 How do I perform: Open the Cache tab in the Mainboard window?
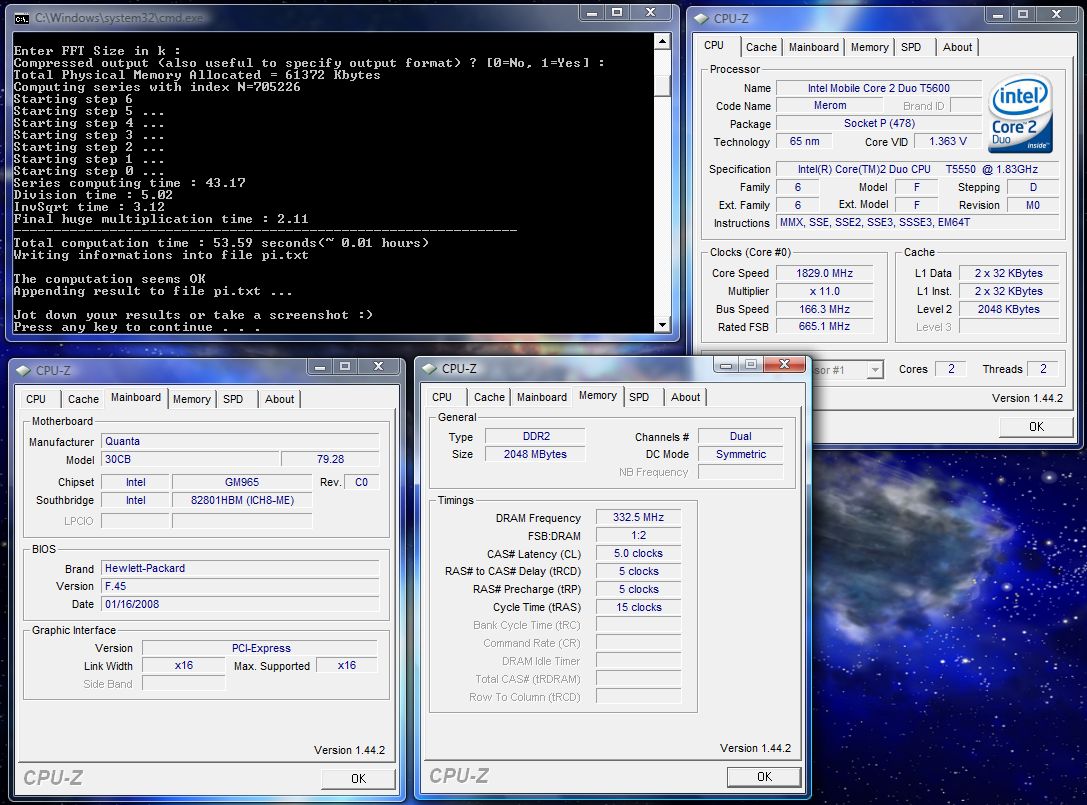coord(83,399)
